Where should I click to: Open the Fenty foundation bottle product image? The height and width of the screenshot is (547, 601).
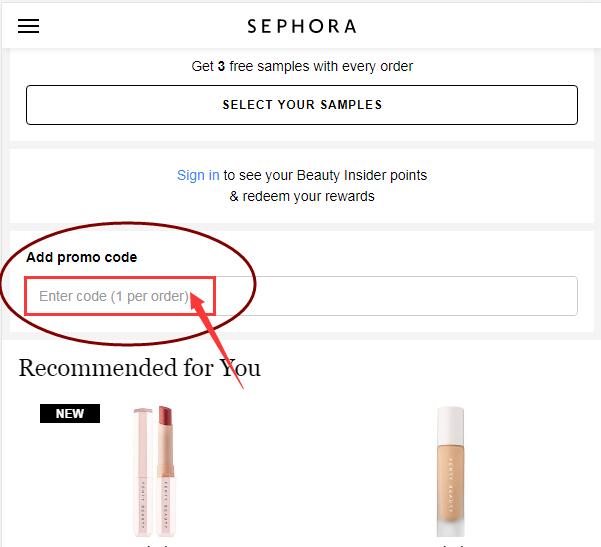pos(451,471)
